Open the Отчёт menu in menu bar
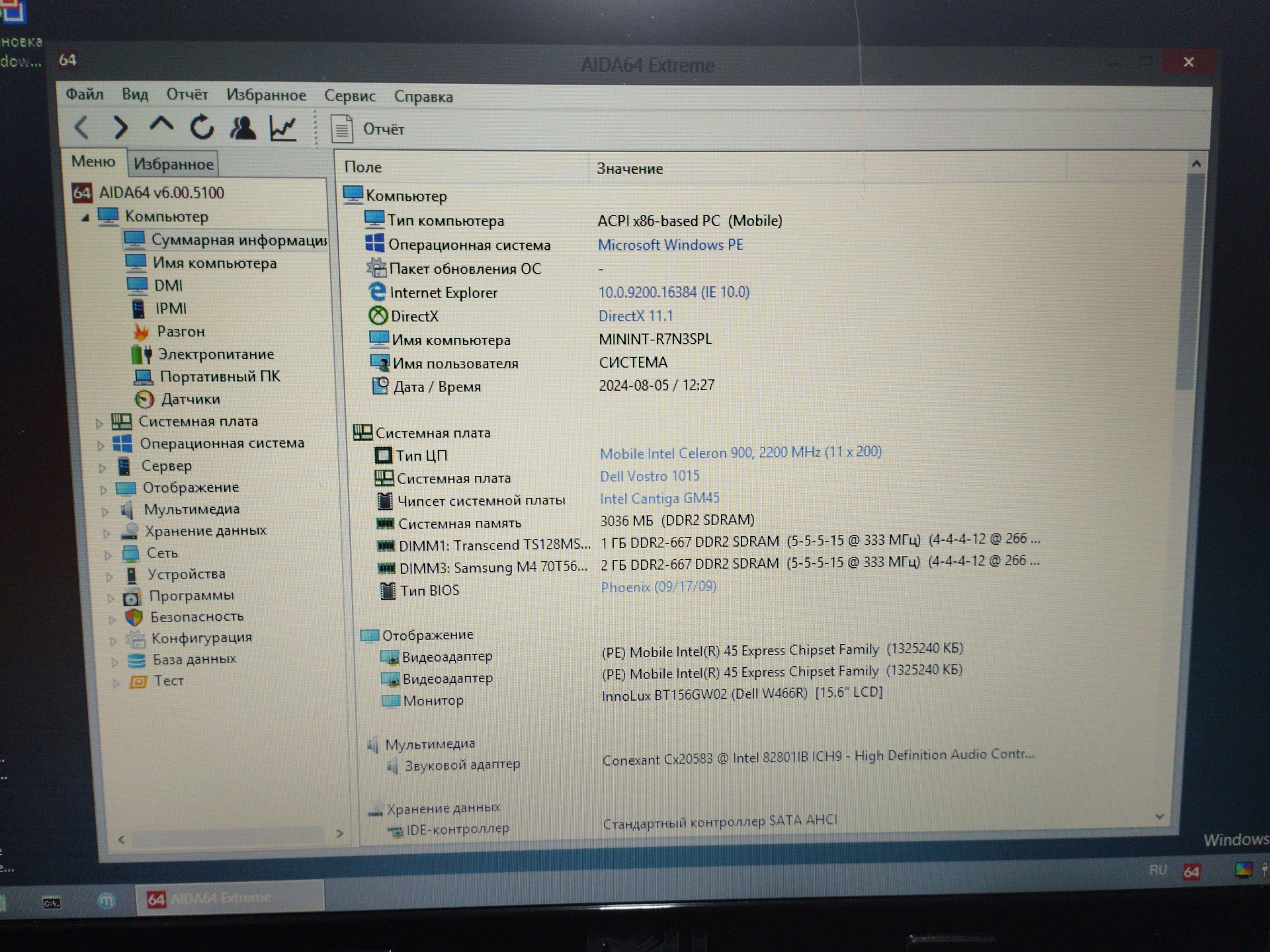1270x952 pixels. [x=187, y=95]
